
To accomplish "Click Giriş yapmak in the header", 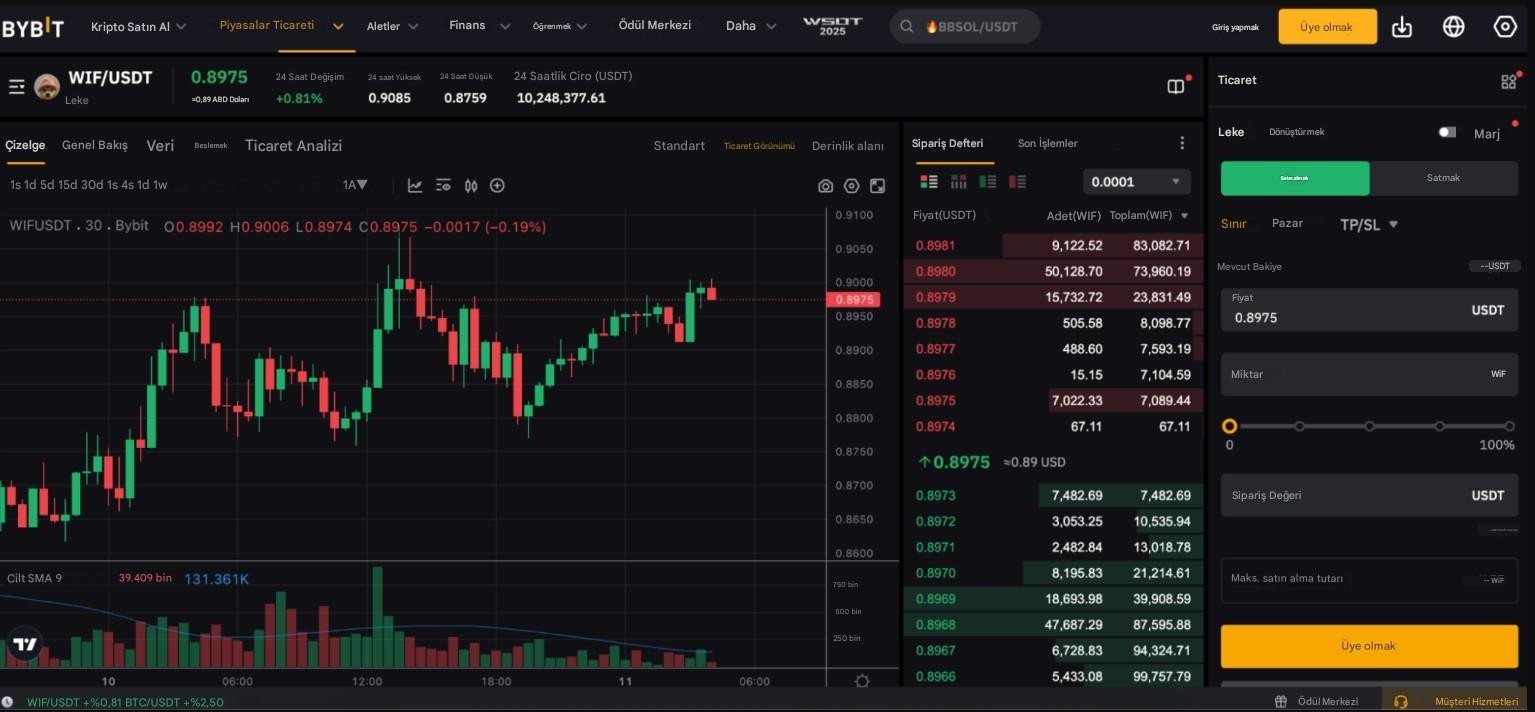I will pos(1234,27).
